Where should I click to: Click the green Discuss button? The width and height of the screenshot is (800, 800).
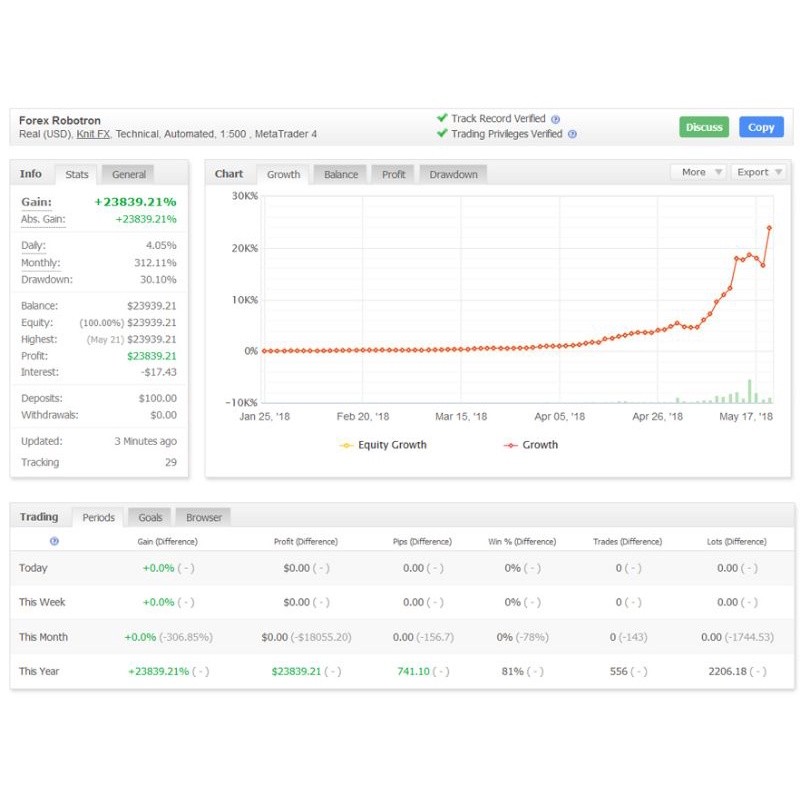pos(704,126)
